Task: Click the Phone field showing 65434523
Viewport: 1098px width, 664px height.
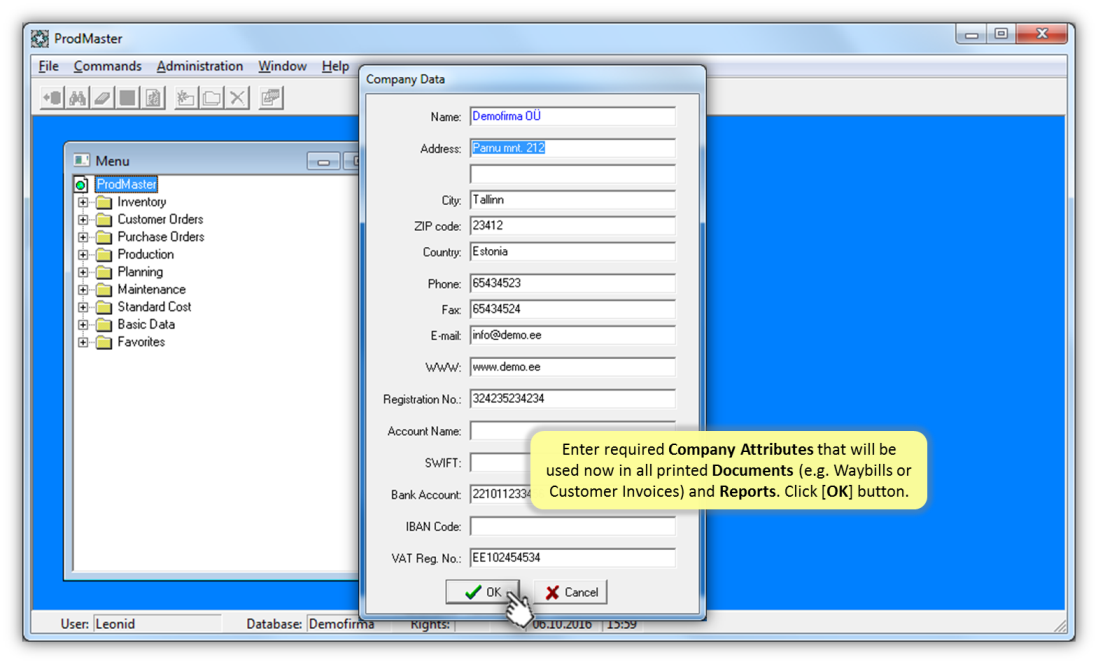Action: tap(573, 283)
